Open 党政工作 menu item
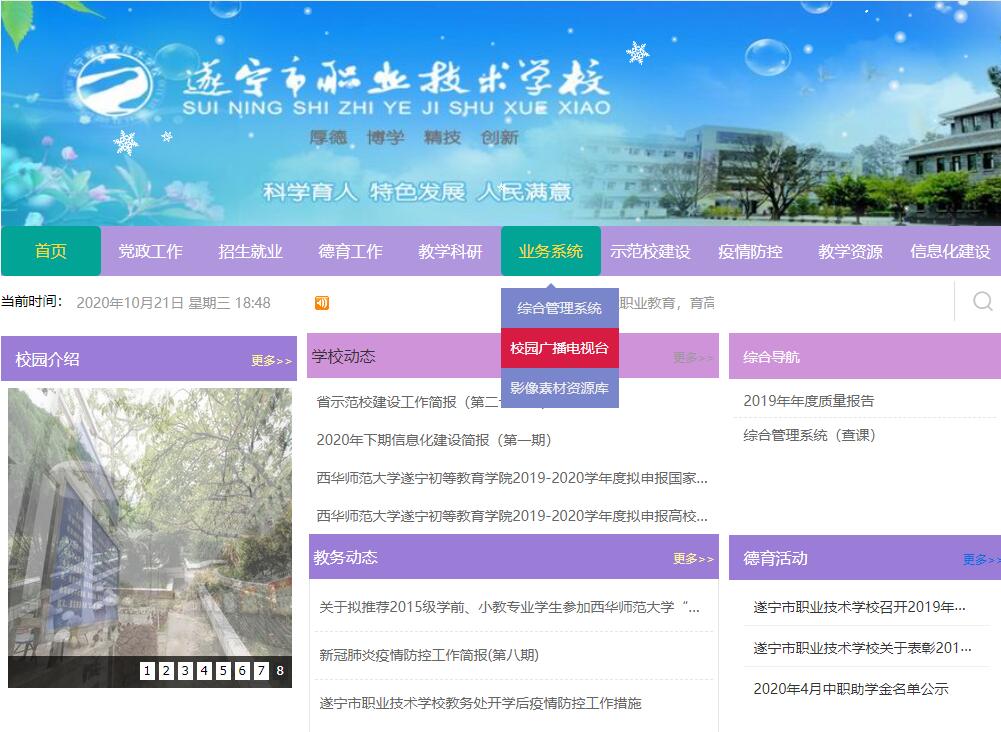The image size is (1001, 732). pyautogui.click(x=150, y=251)
